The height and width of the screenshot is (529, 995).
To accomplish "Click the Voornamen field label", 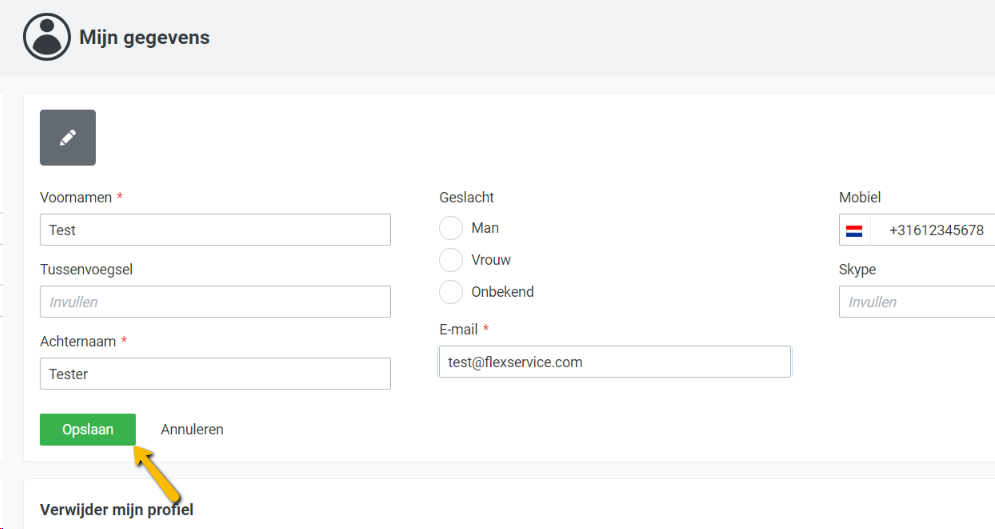I will [76, 197].
